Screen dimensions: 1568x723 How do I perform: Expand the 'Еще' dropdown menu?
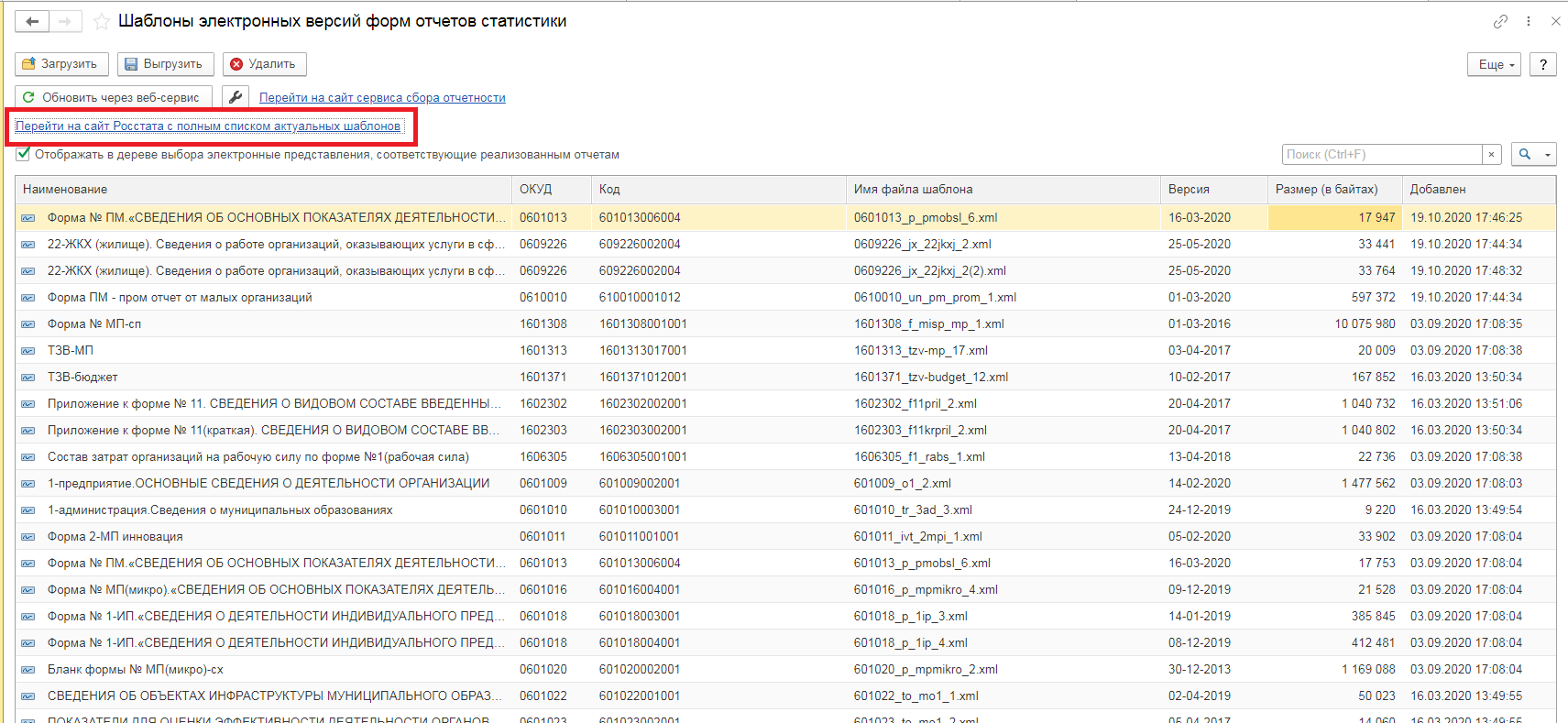[1495, 64]
